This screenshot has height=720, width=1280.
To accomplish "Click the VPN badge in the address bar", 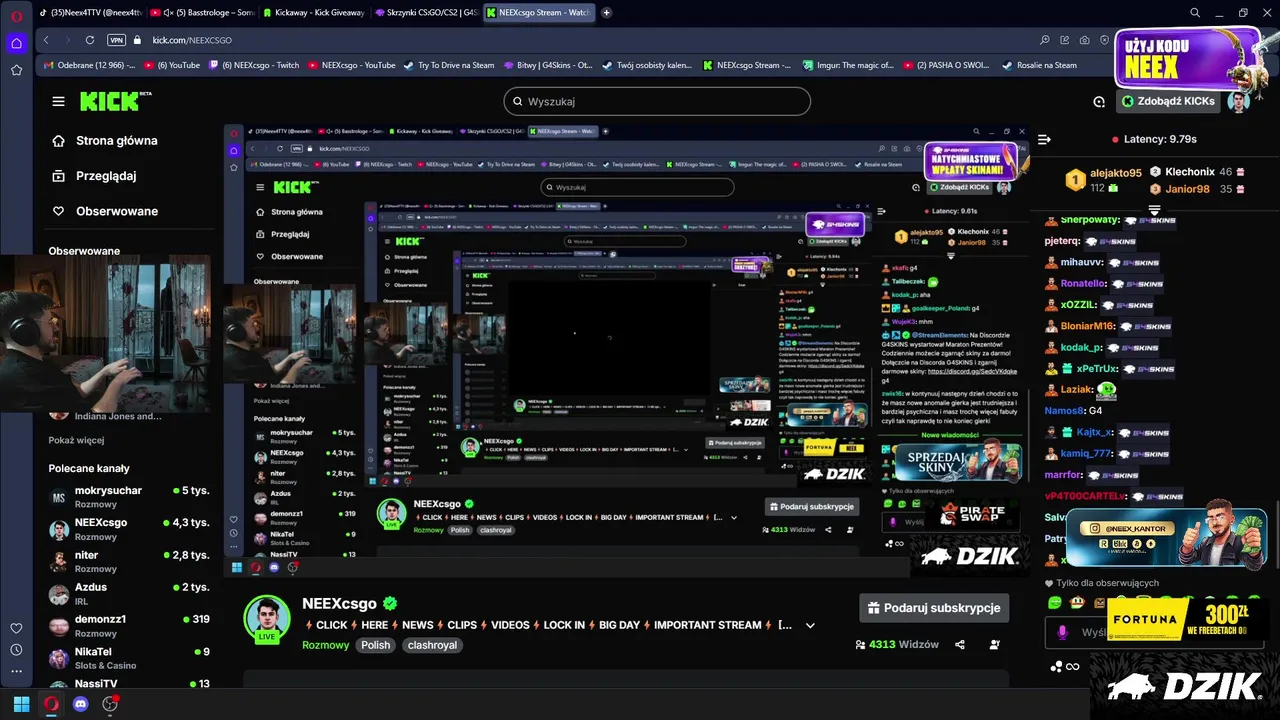I will pos(117,40).
